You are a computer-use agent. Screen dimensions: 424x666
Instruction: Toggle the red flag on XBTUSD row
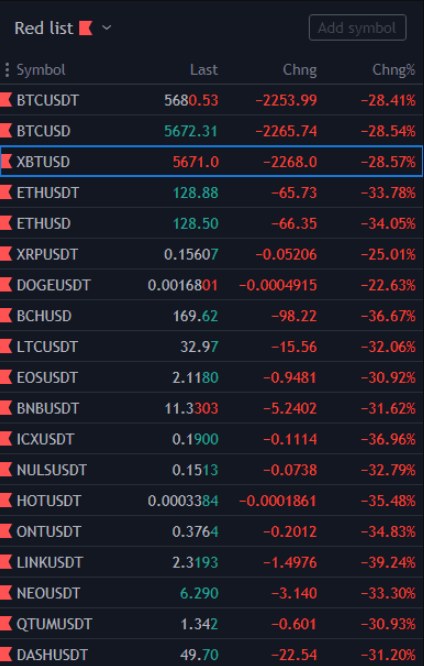pos(6,161)
